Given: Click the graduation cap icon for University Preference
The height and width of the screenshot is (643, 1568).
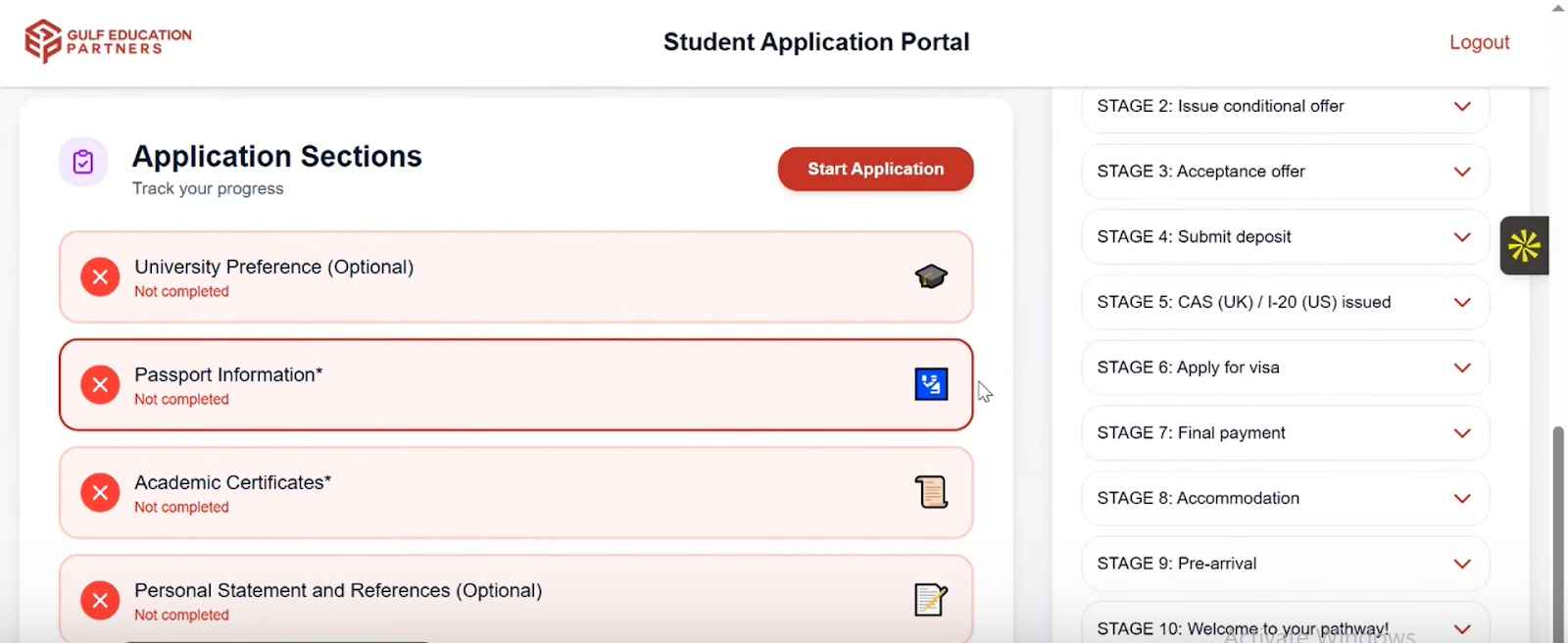Looking at the screenshot, I should click(x=930, y=276).
